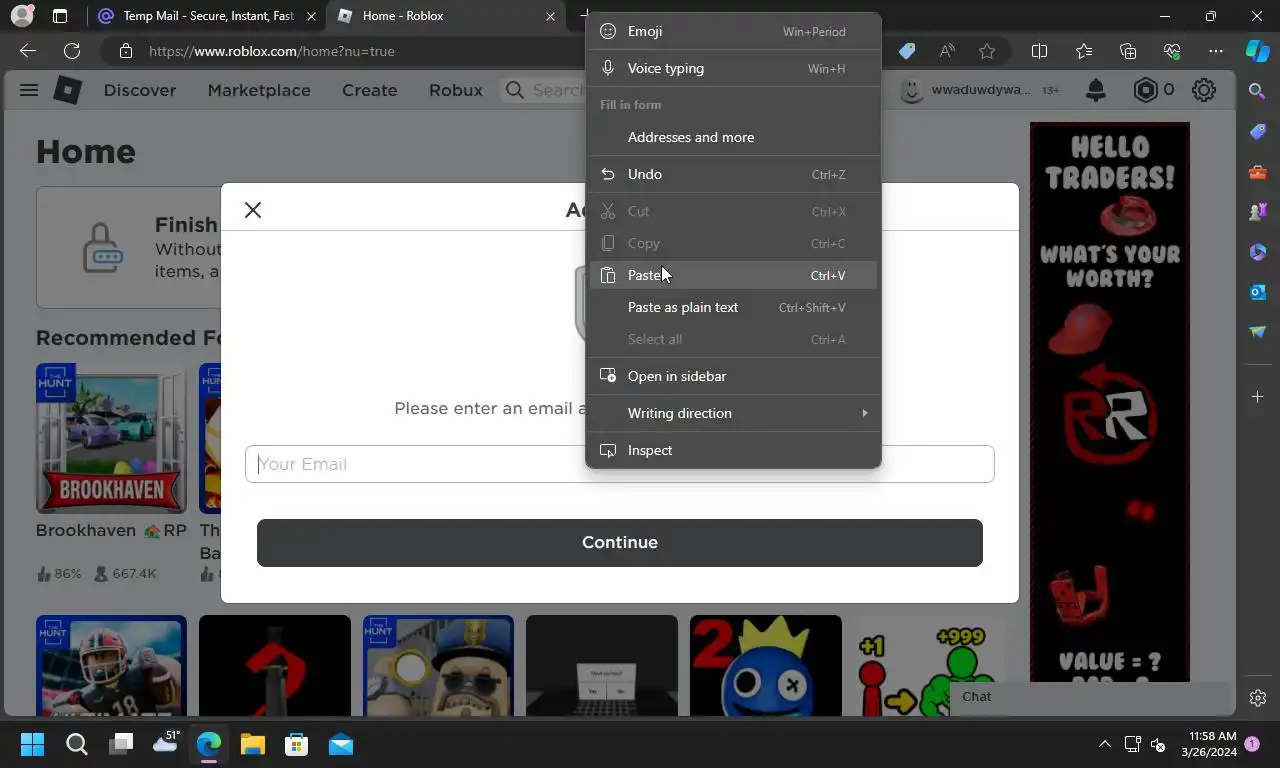Screen dimensions: 1280x768
Task: Open the Chat panel
Action: pyautogui.click(x=1090, y=697)
